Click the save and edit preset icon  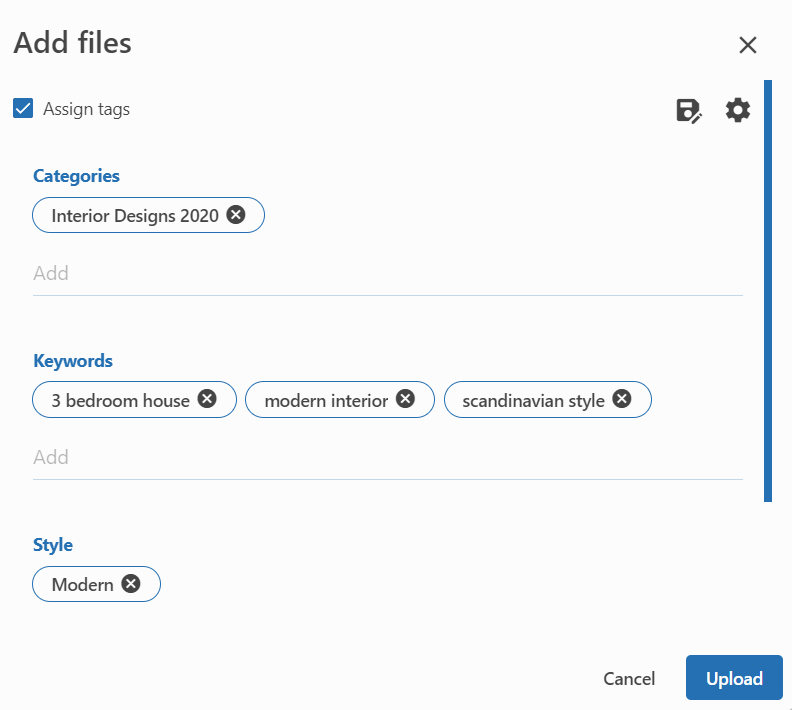689,110
